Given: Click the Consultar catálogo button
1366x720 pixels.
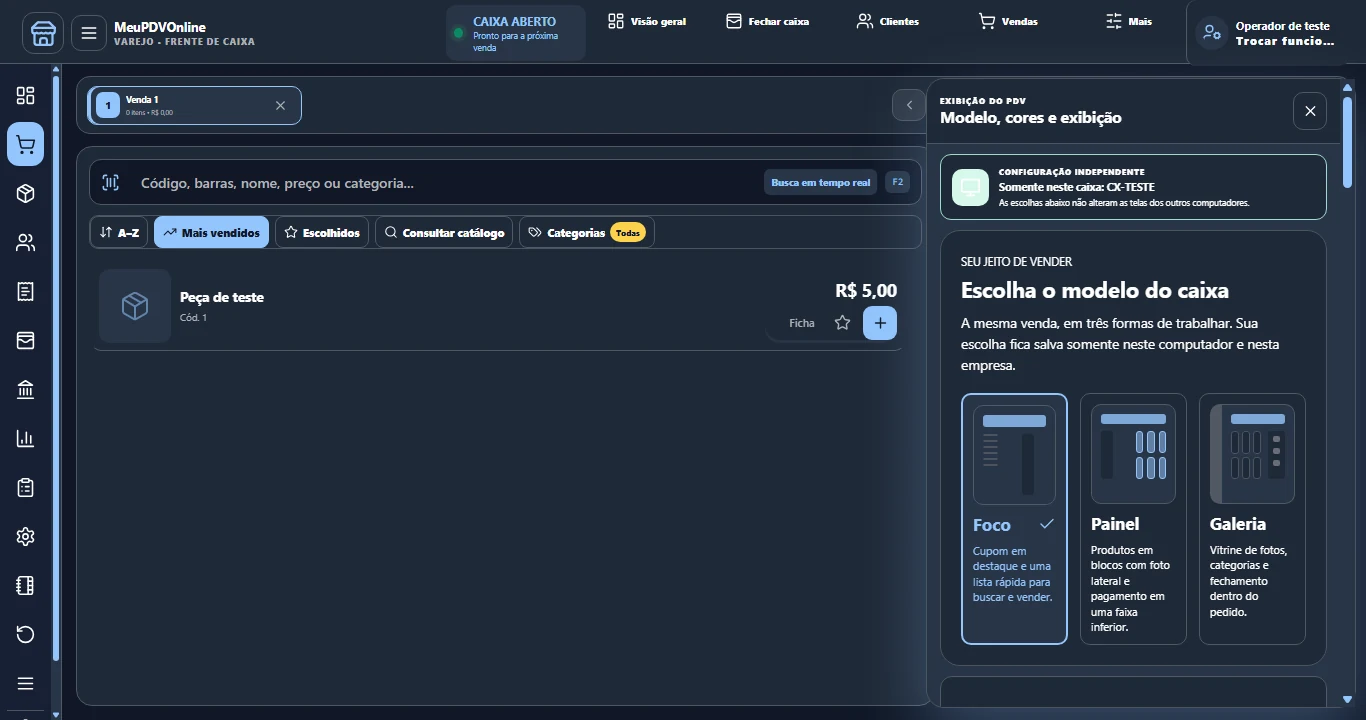Looking at the screenshot, I should point(444,232).
